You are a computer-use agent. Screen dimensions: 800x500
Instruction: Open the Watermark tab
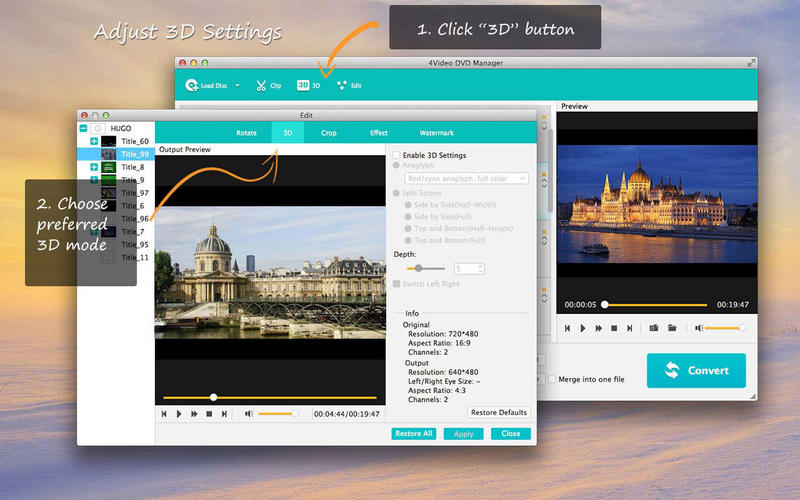[436, 132]
